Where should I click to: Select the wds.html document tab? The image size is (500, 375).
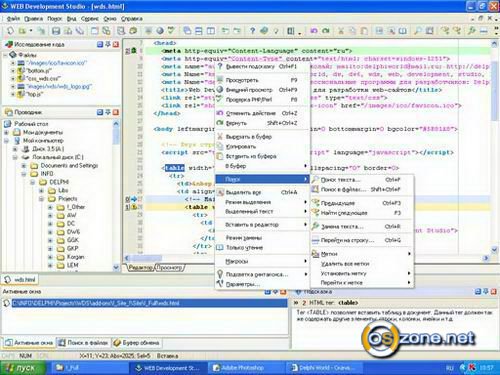pos(20,279)
